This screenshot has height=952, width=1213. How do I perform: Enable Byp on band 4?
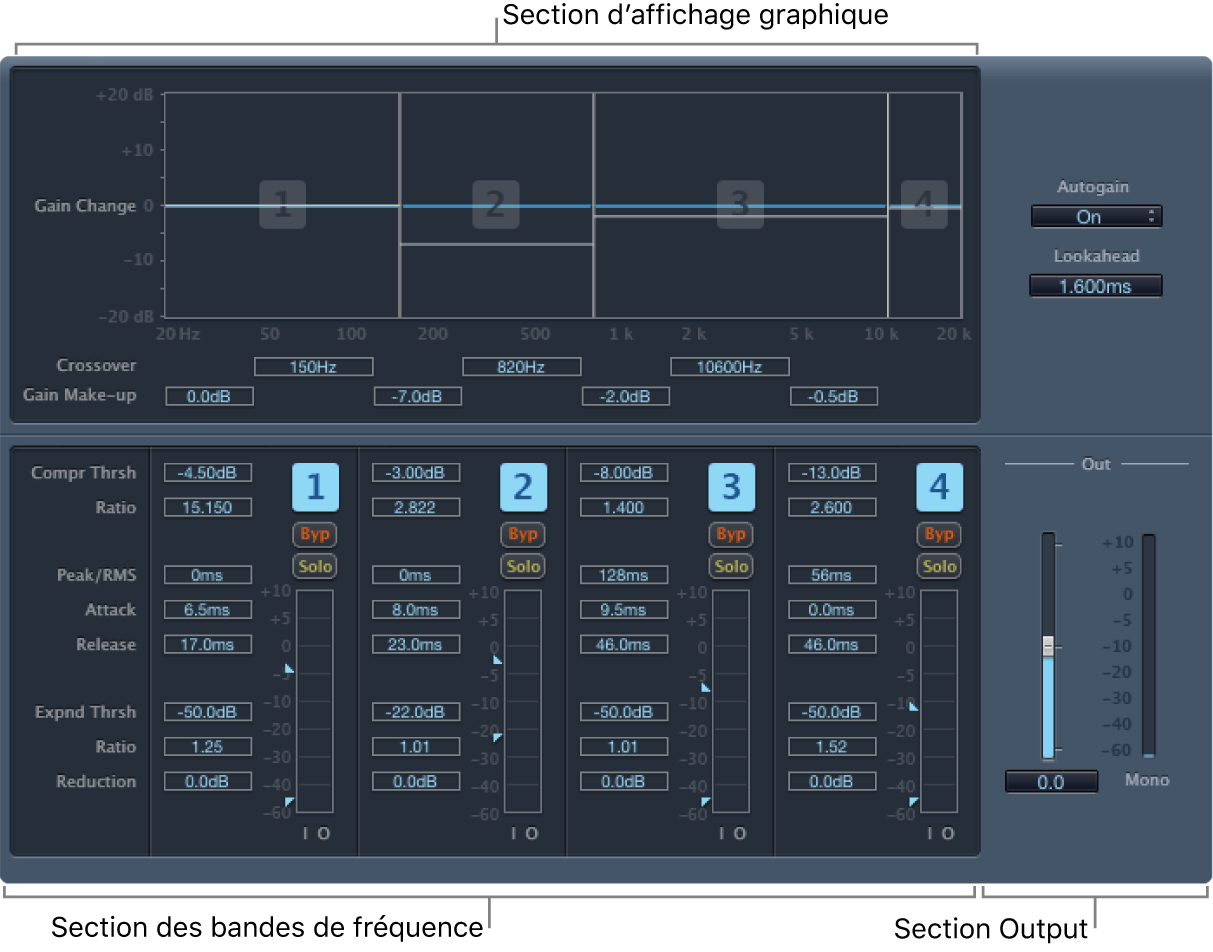[x=939, y=534]
